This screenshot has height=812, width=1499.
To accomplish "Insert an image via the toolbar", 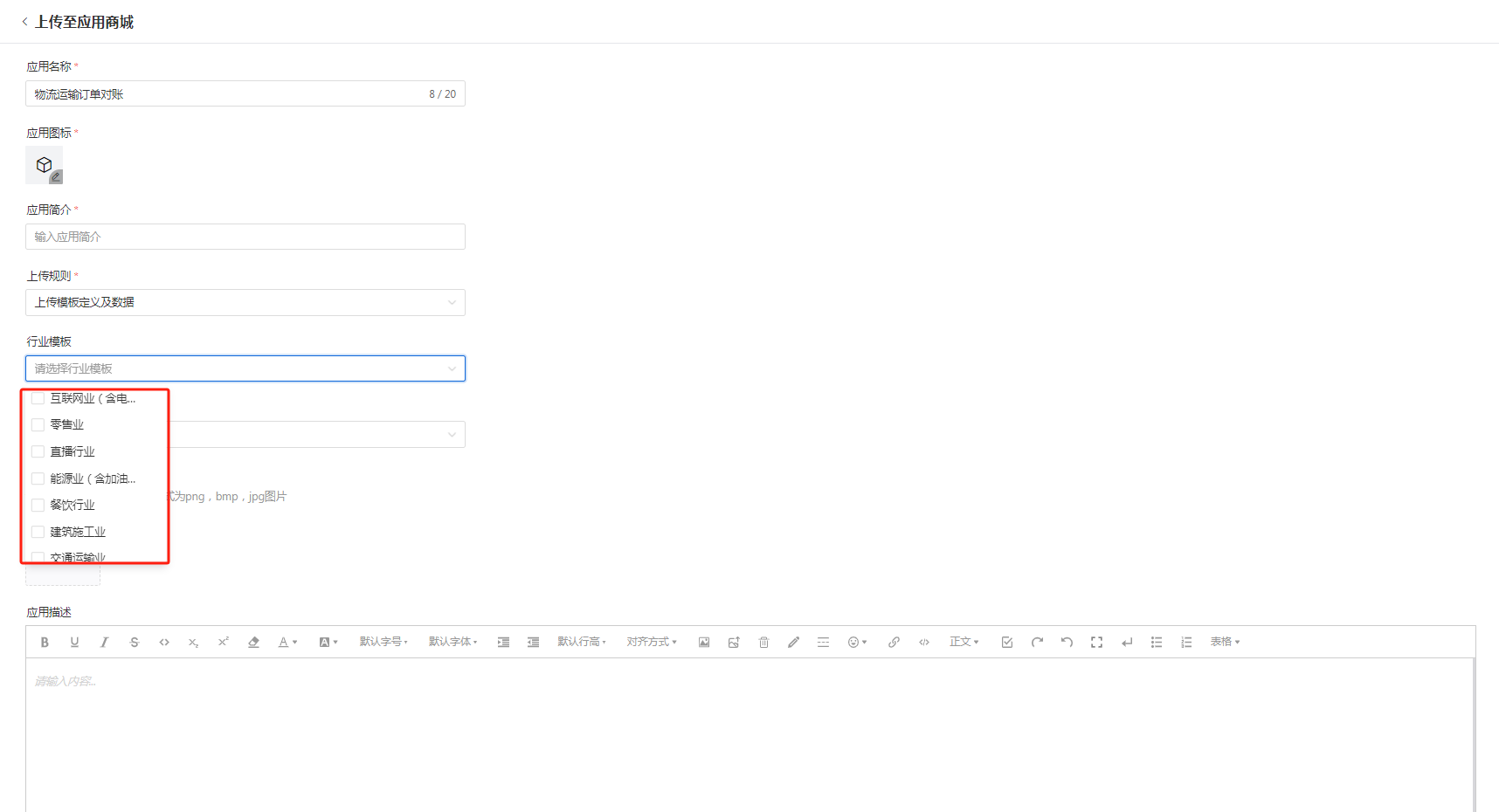I will click(704, 643).
